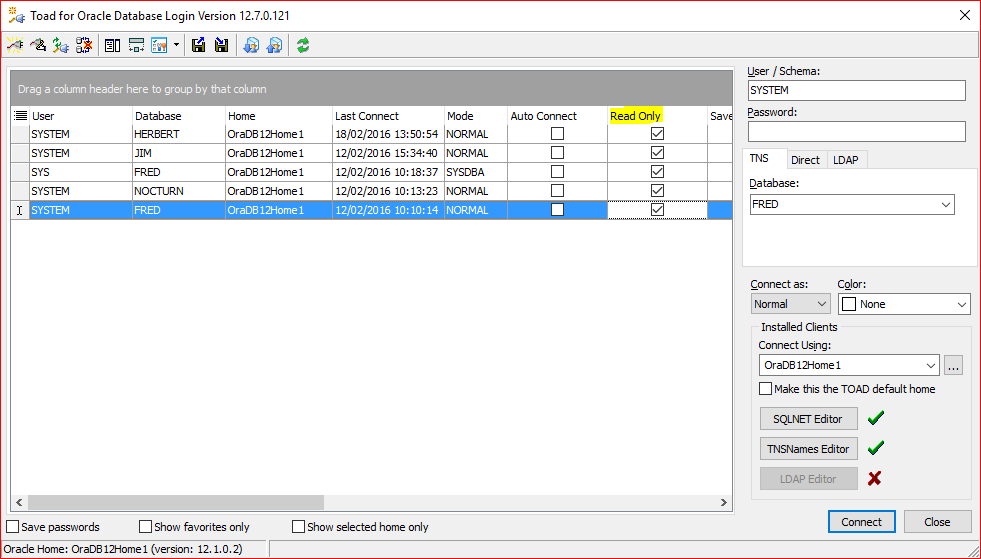This screenshot has height=559, width=981.
Task: Uncheck Read Only for the JIM row
Action: (657, 153)
